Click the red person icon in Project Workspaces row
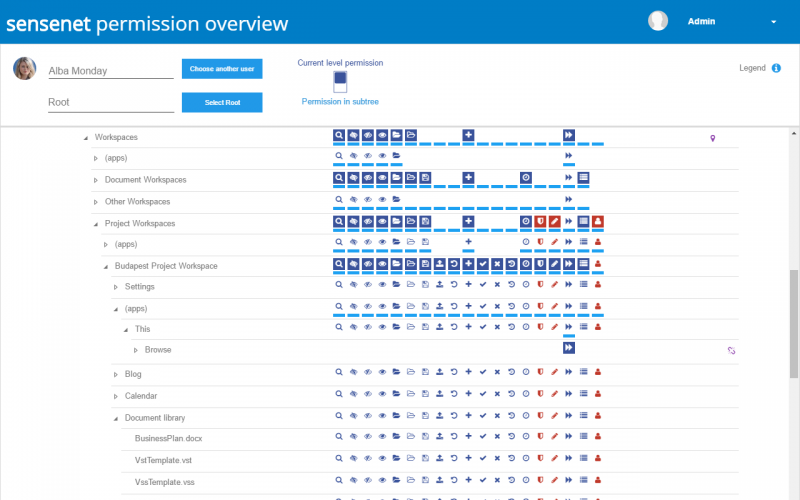The width and height of the screenshot is (800, 500). pos(598,221)
